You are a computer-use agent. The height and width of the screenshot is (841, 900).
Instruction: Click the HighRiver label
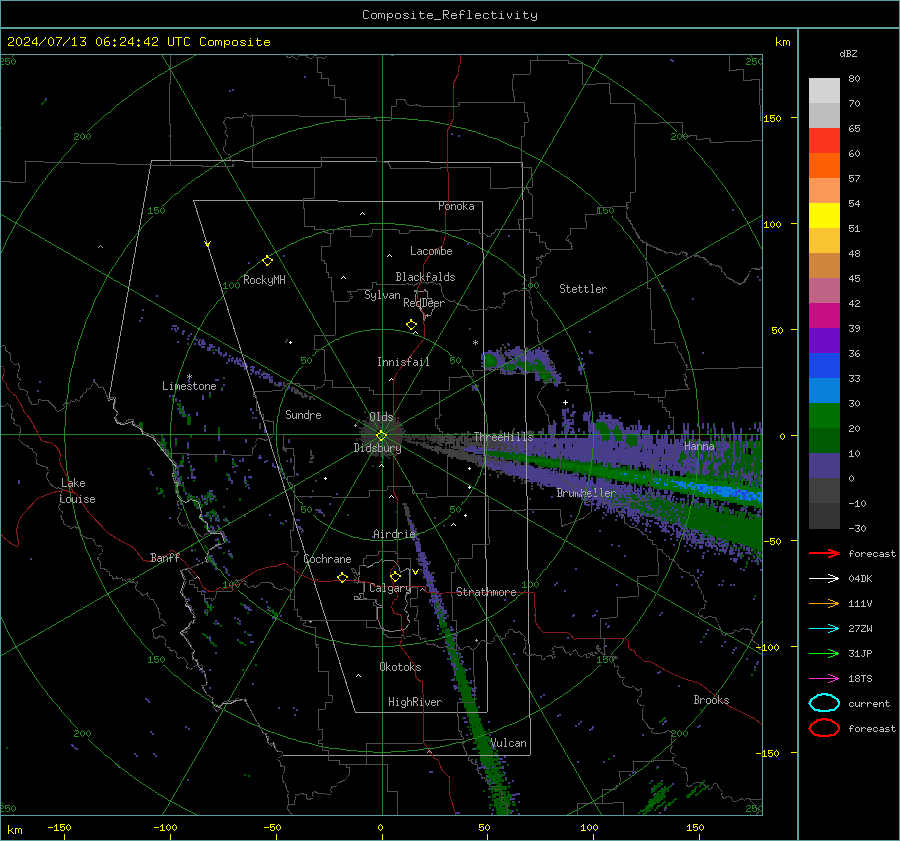click(415, 702)
